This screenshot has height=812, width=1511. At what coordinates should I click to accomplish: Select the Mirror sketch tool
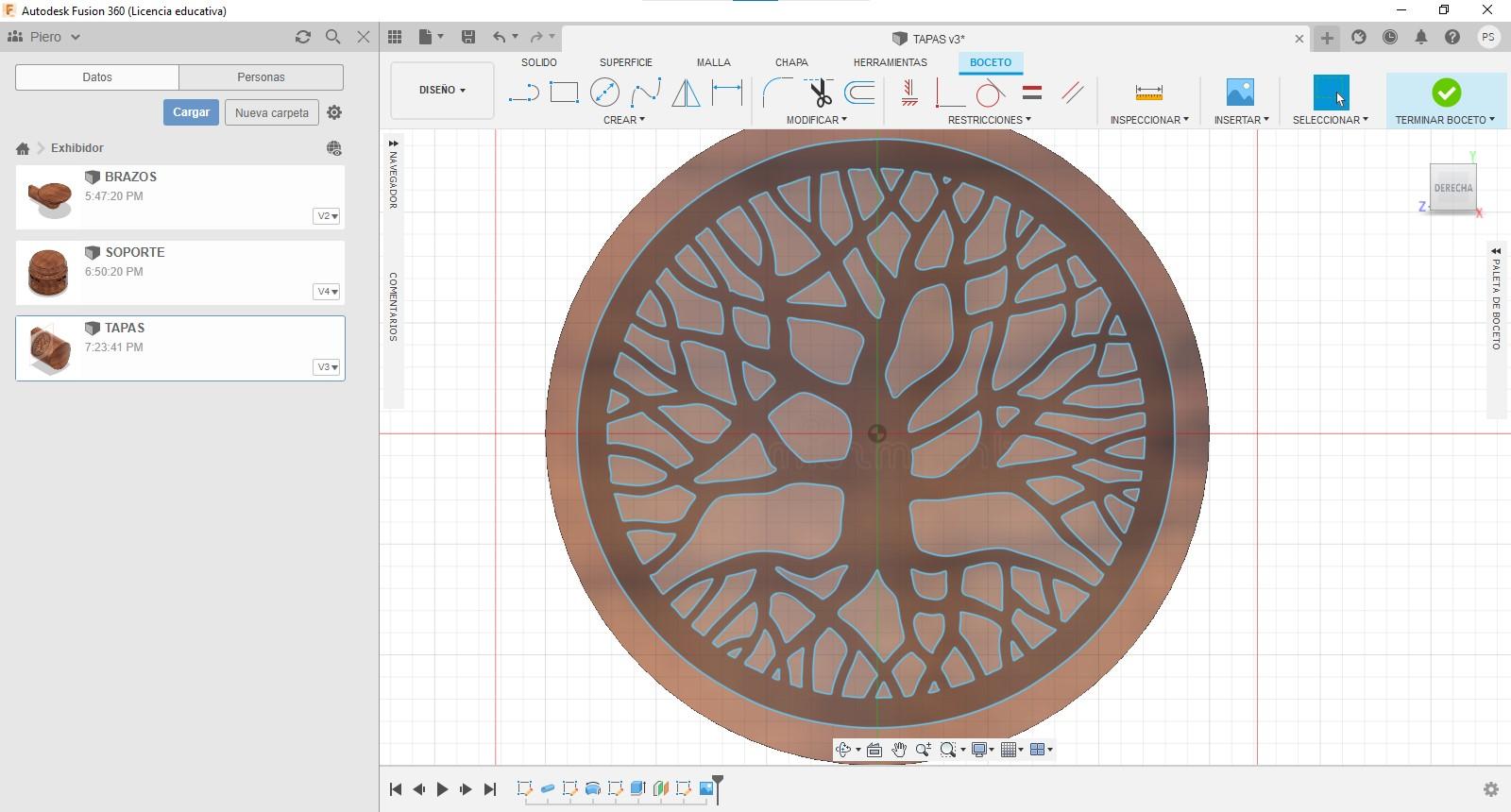pos(686,93)
